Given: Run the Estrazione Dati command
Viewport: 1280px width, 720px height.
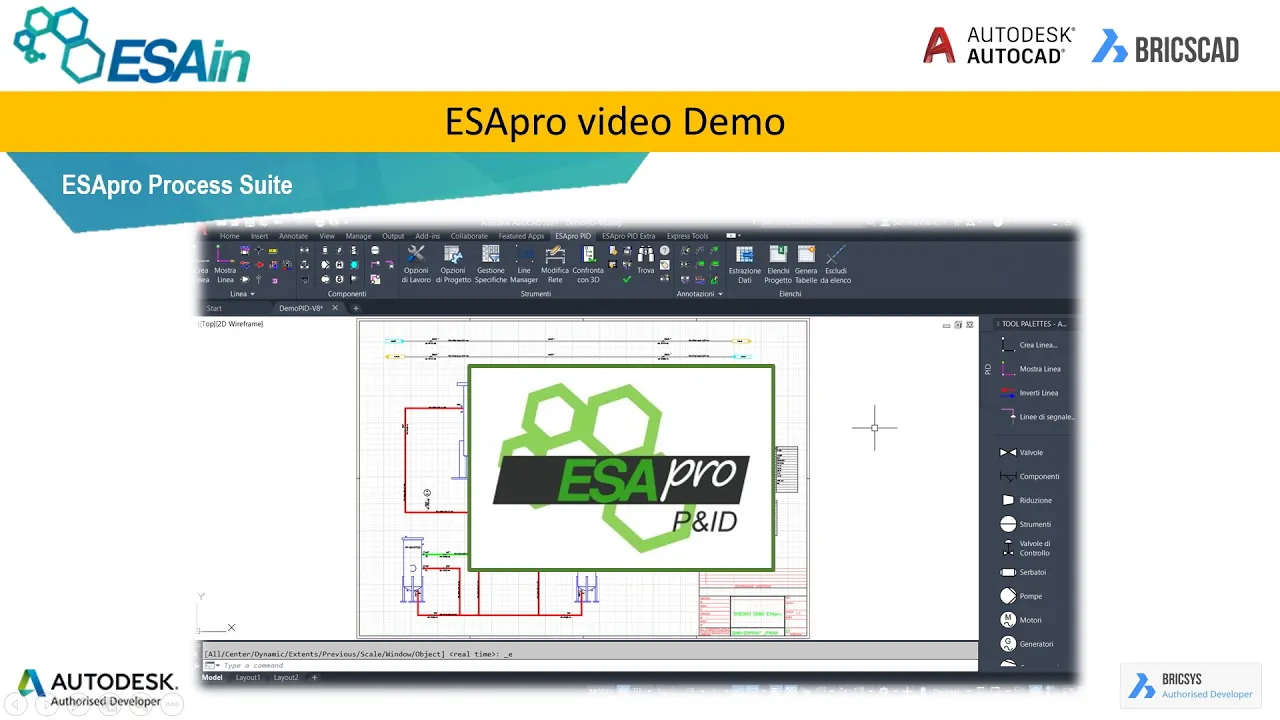Looking at the screenshot, I should click(744, 264).
